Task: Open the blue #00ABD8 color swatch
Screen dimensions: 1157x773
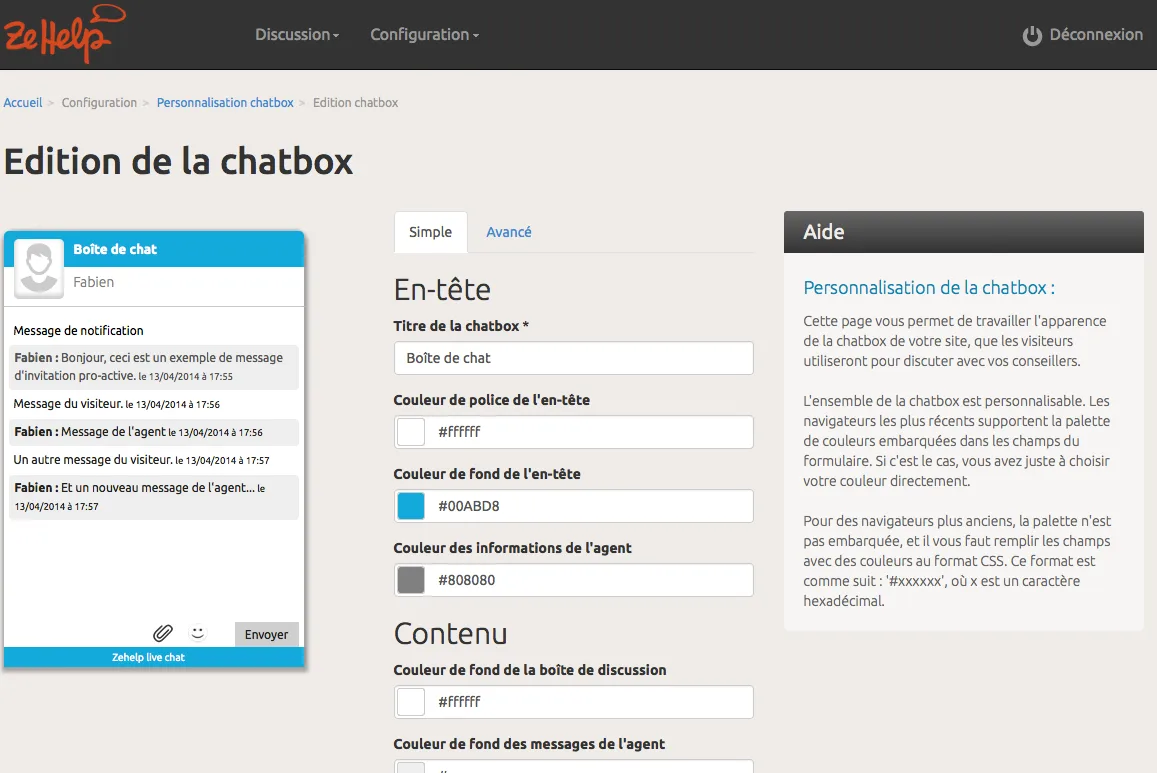Action: [411, 506]
